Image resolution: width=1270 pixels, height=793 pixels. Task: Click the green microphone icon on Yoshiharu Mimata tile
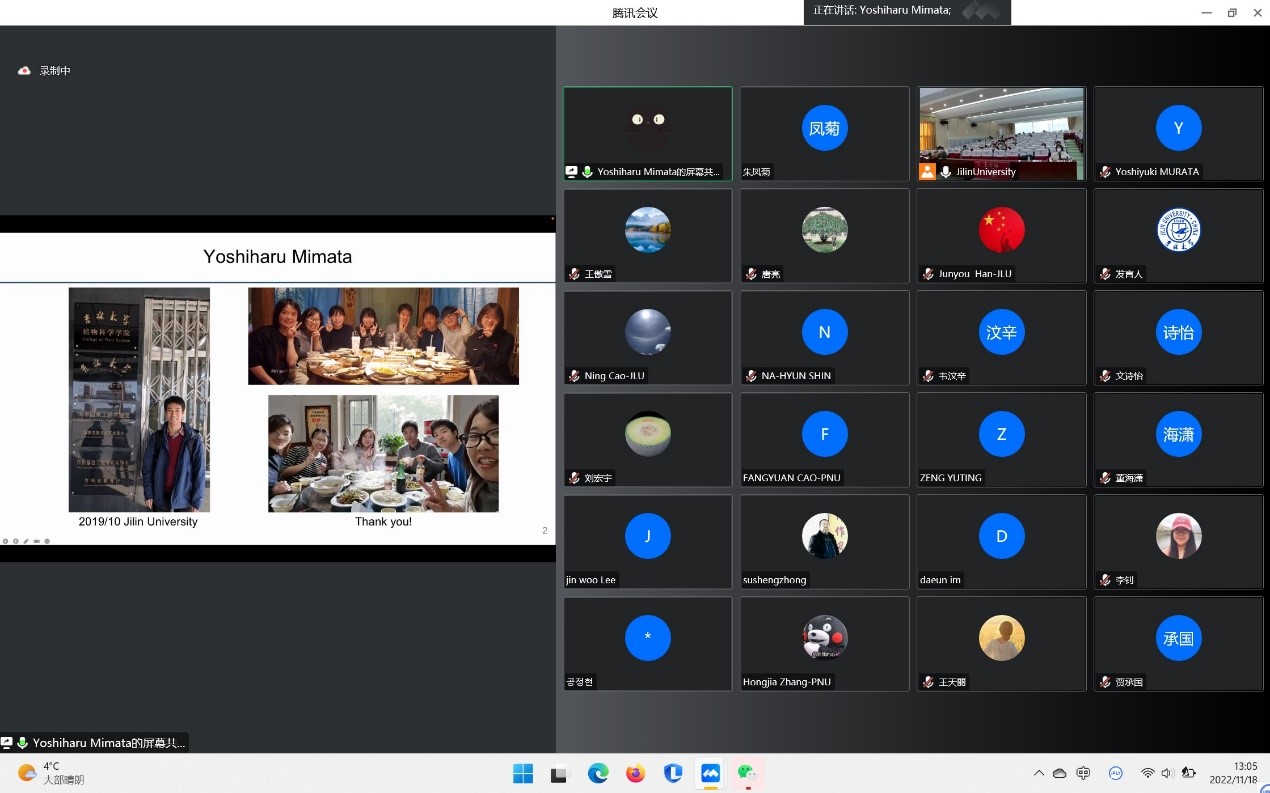point(587,172)
